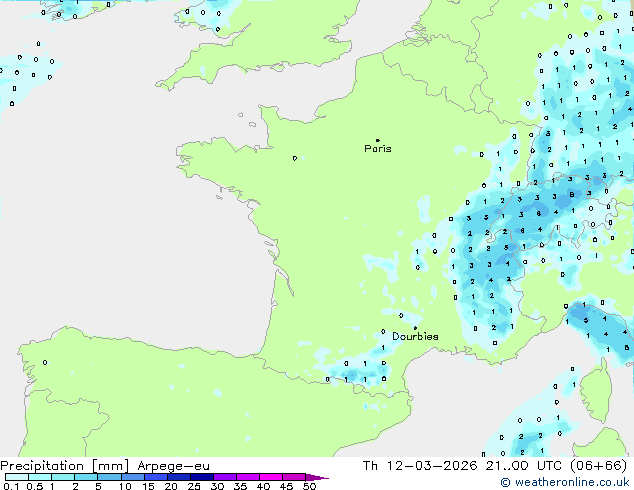This screenshot has width=634, height=490.
Task: Click the legend swatch left of 10
Action: point(110,477)
